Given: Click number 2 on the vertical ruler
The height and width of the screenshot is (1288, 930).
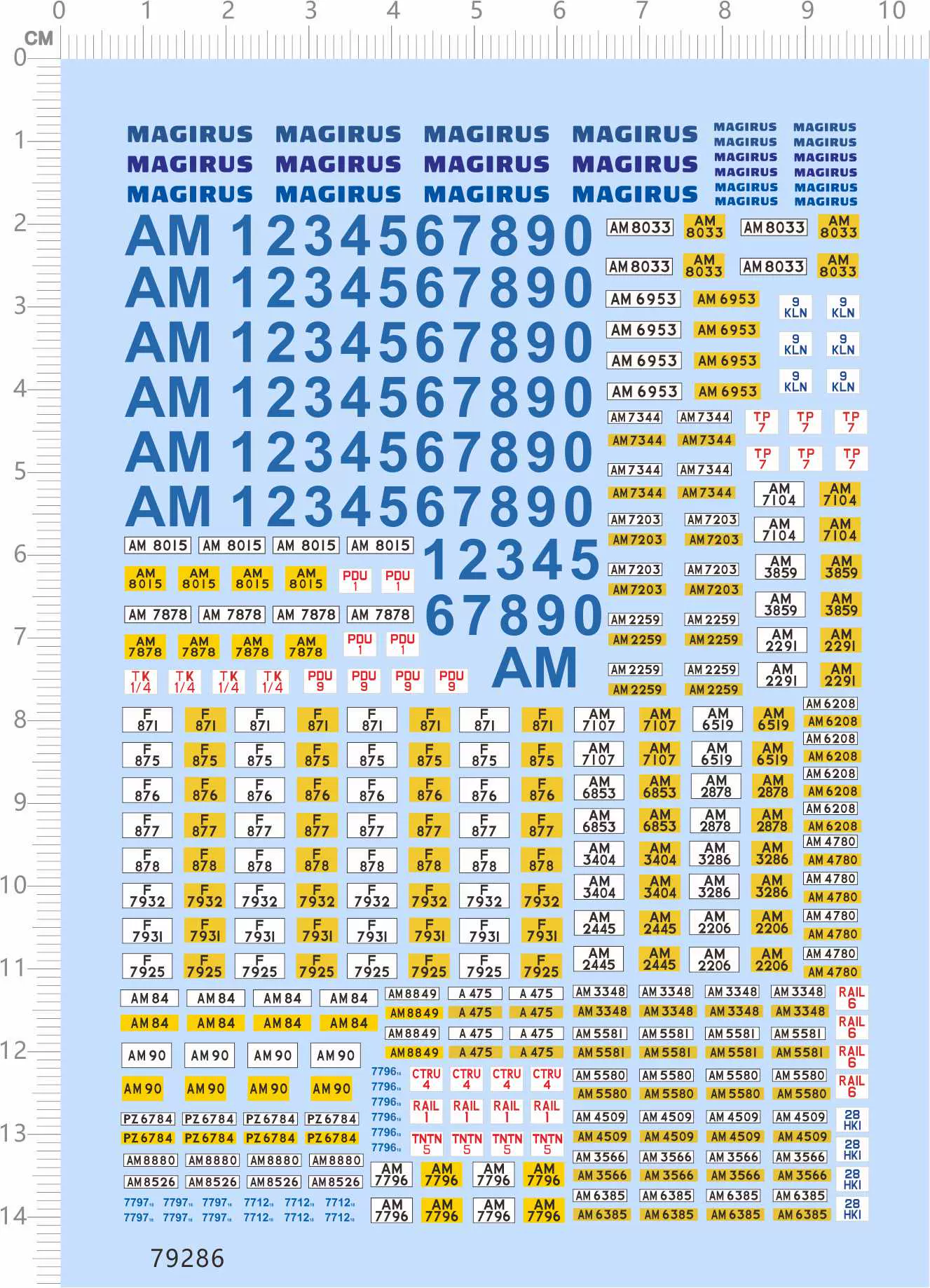Looking at the screenshot, I should click(x=20, y=223).
